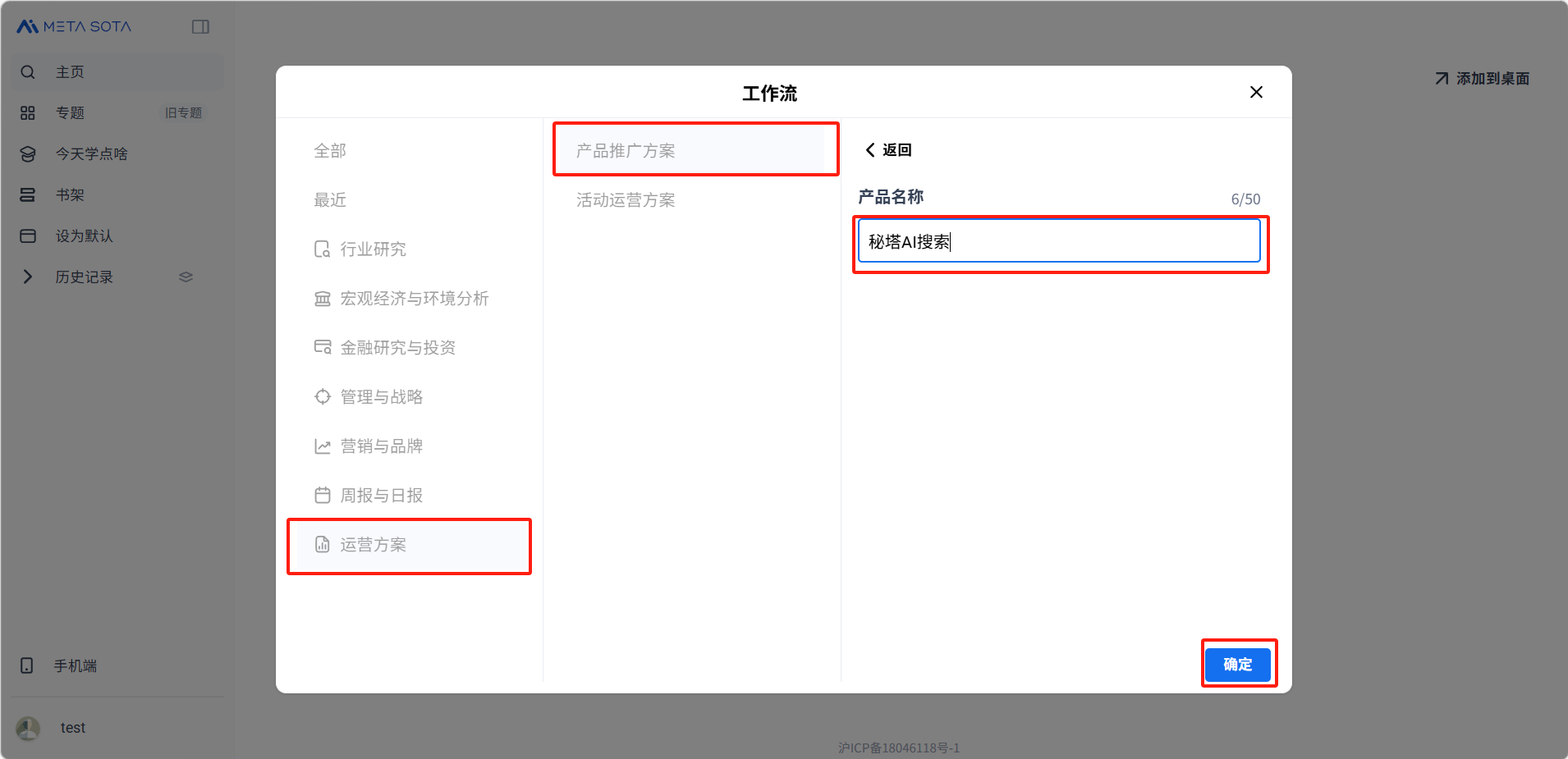Click the 手机端 phone icon
This screenshot has width=1568, height=759.
pyautogui.click(x=27, y=665)
